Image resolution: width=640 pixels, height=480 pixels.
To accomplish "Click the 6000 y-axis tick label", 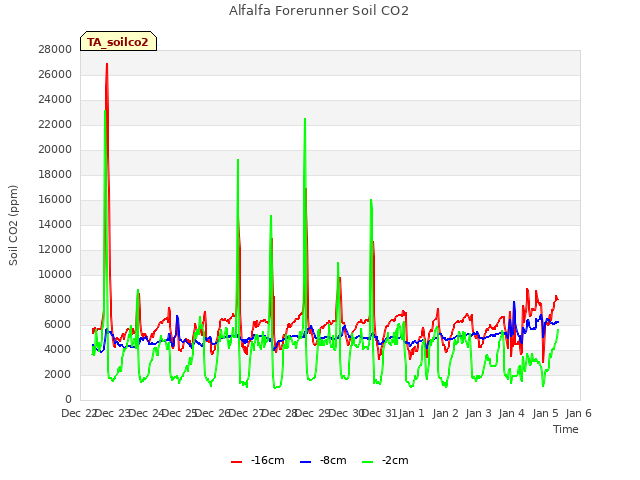I will pos(58,325).
